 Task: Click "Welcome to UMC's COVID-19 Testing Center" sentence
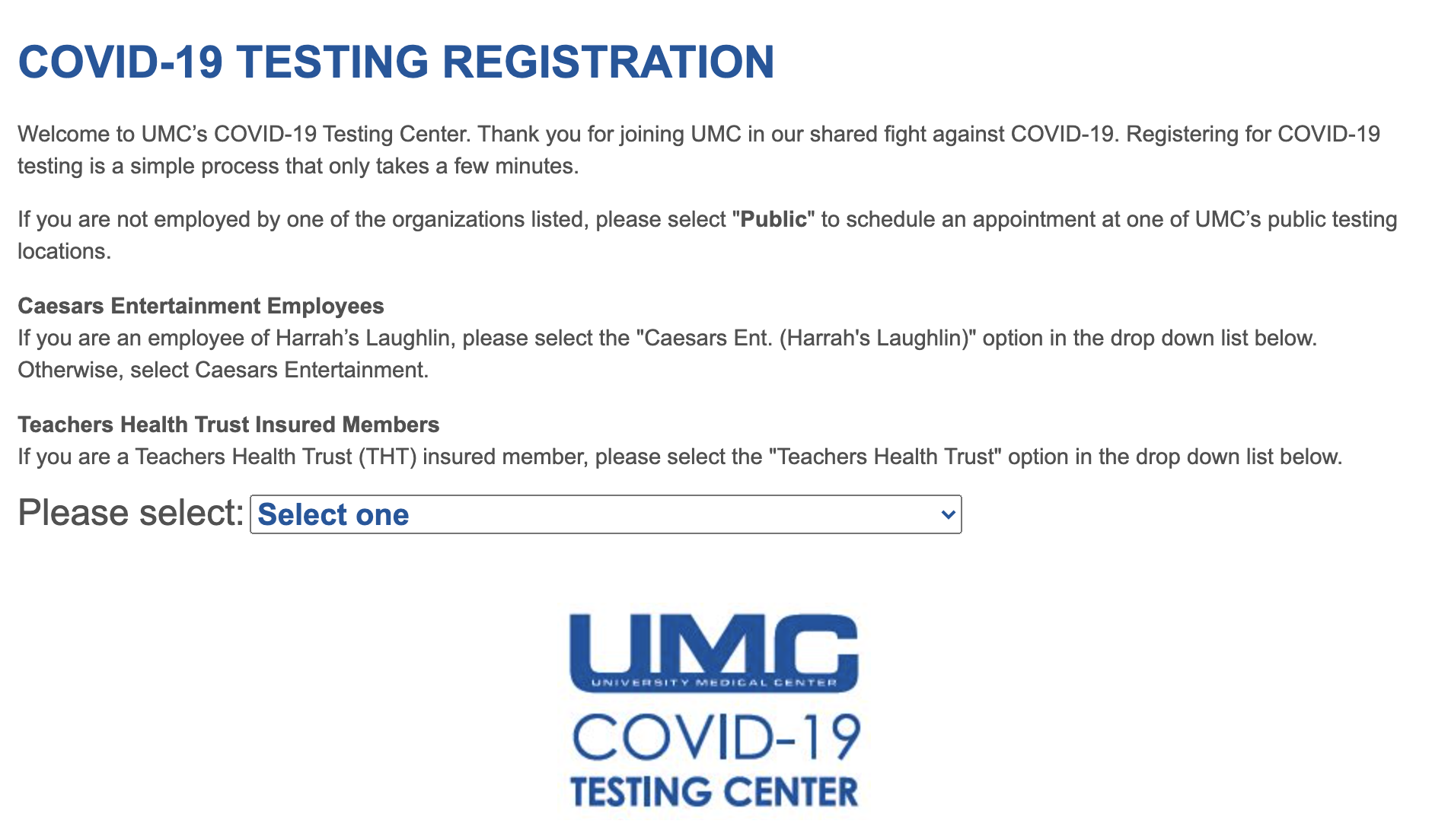pyautogui.click(x=244, y=134)
